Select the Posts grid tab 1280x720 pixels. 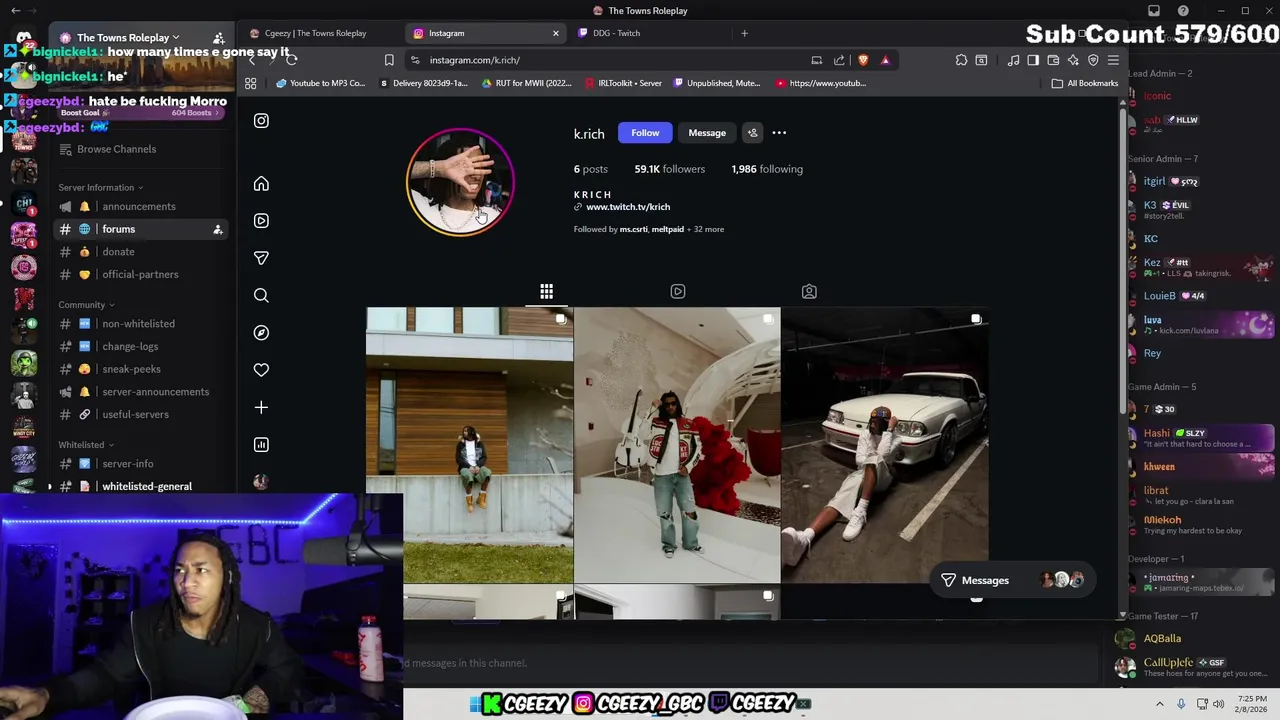pos(546,292)
